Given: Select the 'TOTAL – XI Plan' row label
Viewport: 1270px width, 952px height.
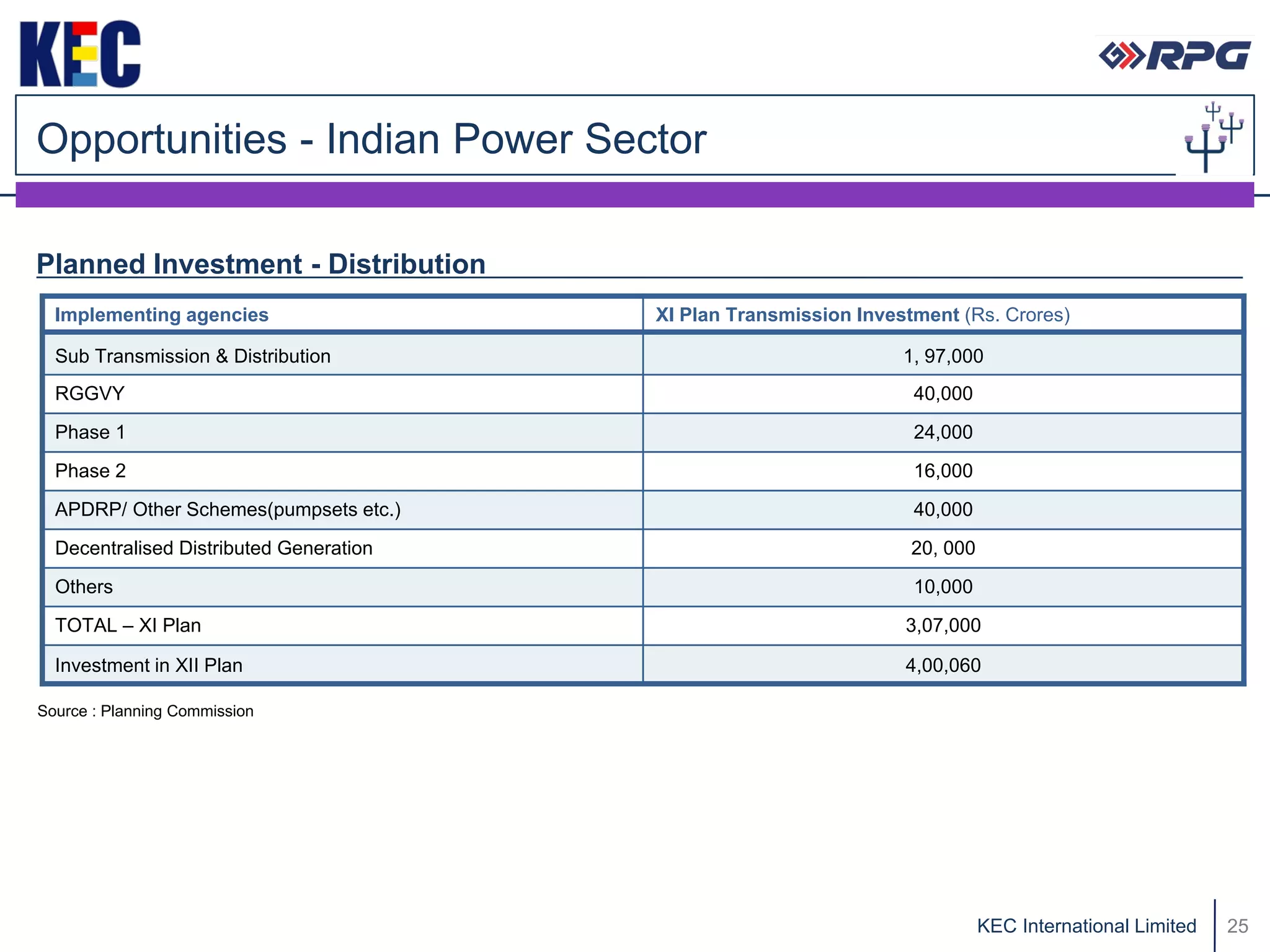Looking at the screenshot, I should 128,625.
